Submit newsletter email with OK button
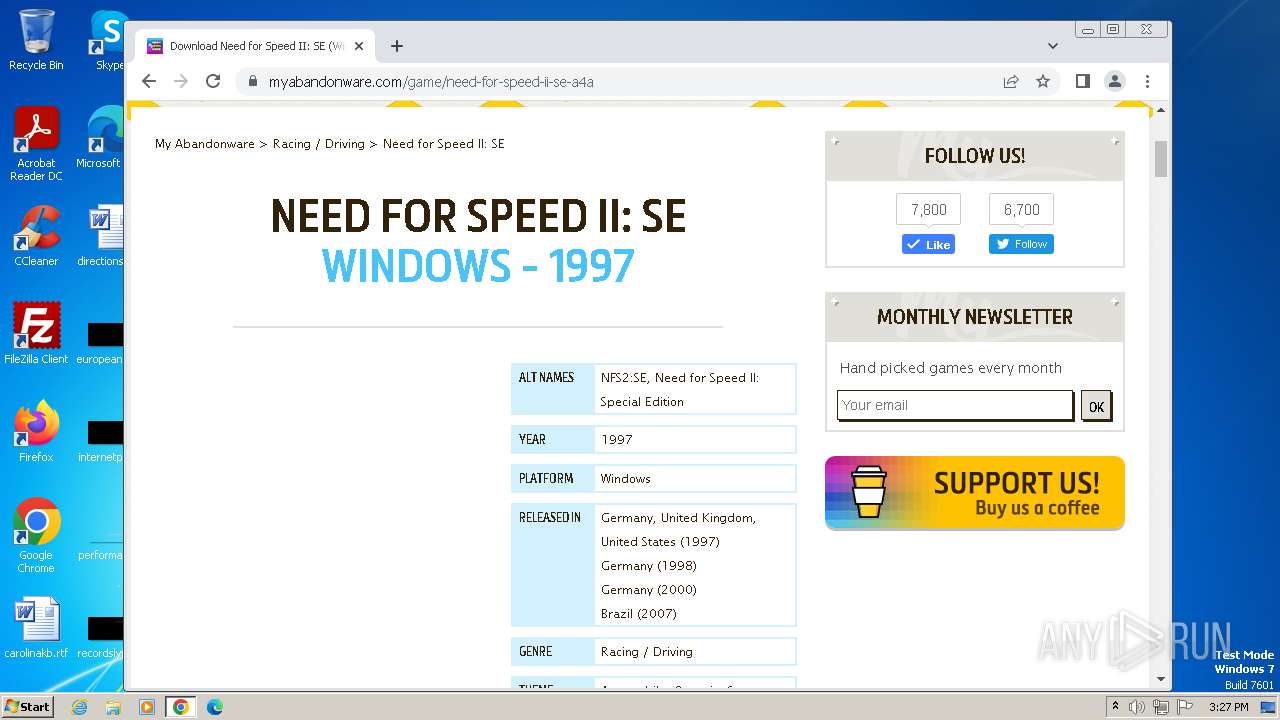Viewport: 1280px width, 720px height. click(x=1096, y=406)
